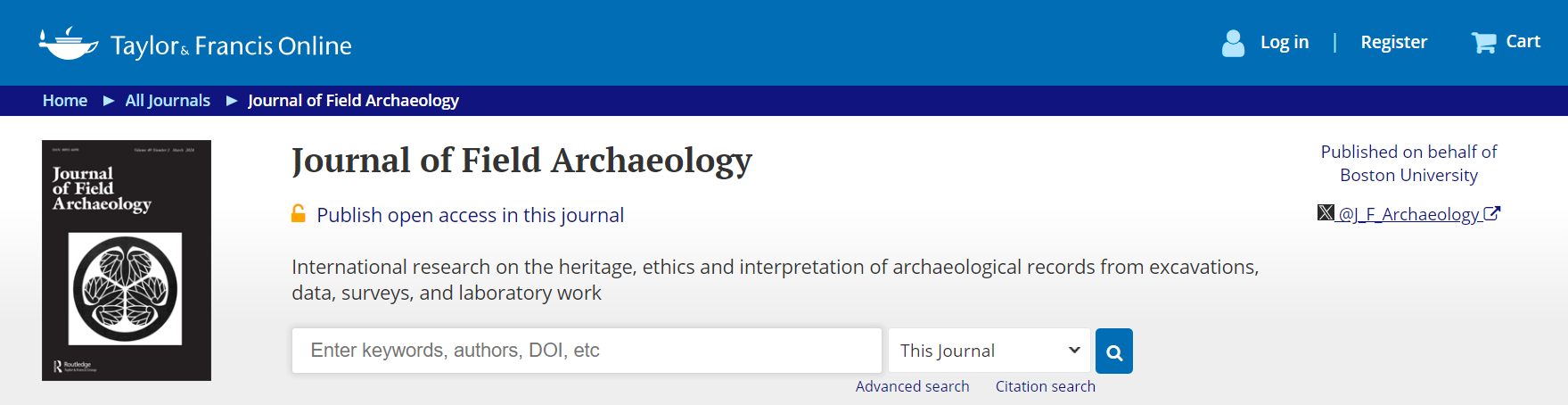1568x405 pixels.
Task: Open Publish open access in this journal
Action: (470, 215)
